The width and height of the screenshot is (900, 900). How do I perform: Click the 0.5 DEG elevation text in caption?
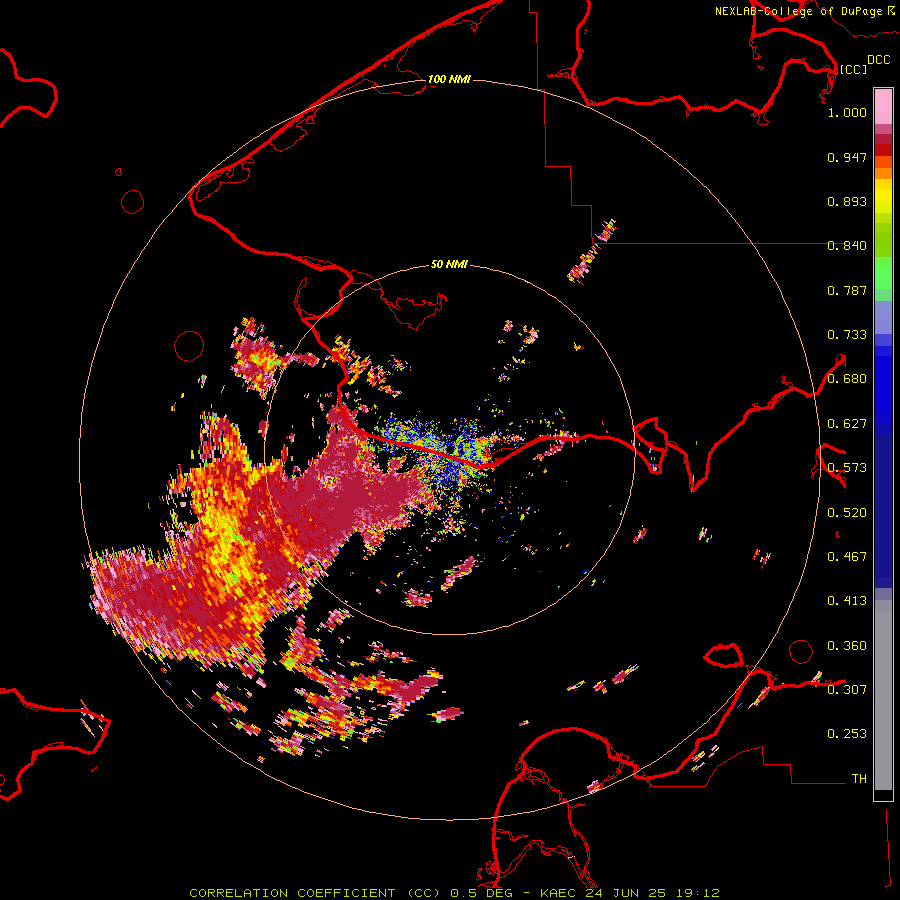point(483,893)
